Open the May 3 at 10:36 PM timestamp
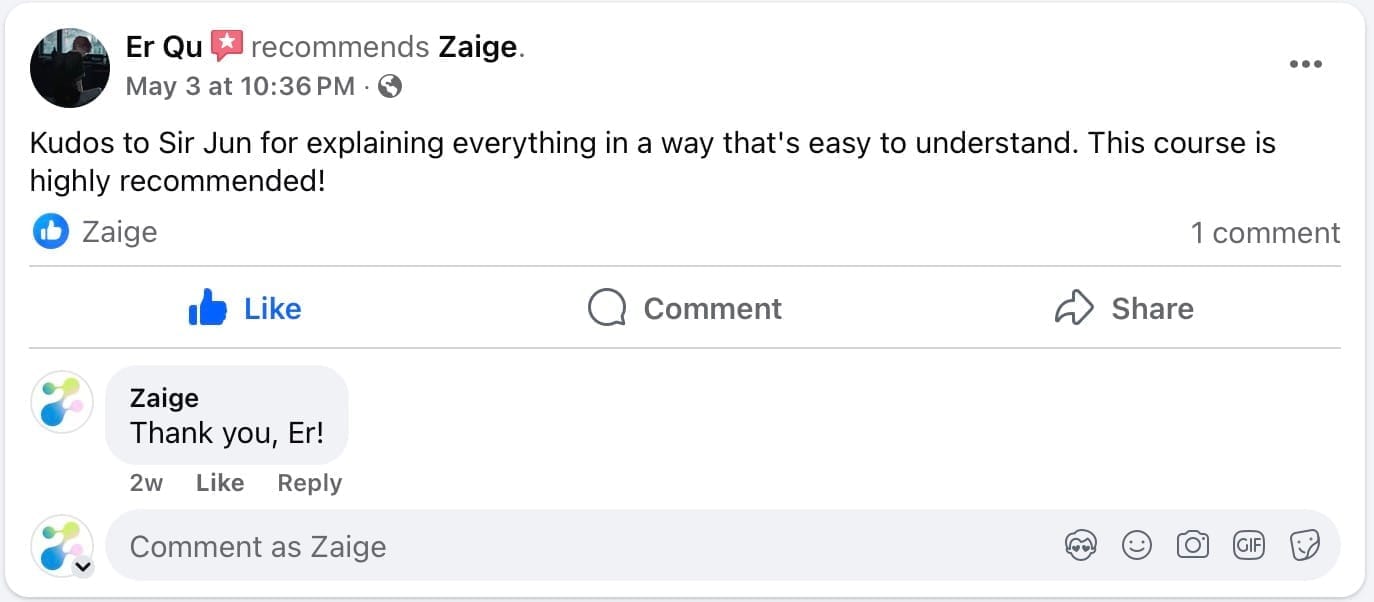This screenshot has width=1374, height=602. click(240, 87)
